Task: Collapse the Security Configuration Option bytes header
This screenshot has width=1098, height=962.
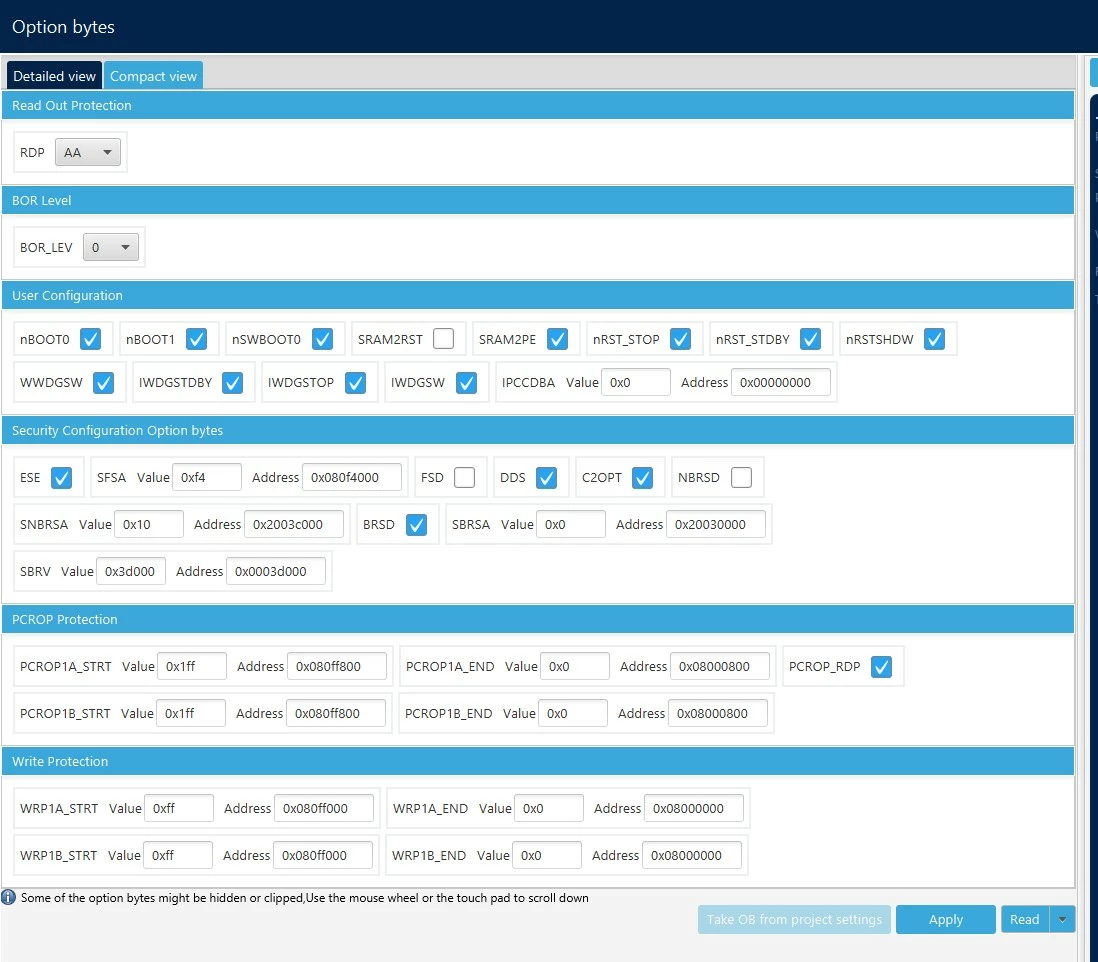Action: coord(538,431)
